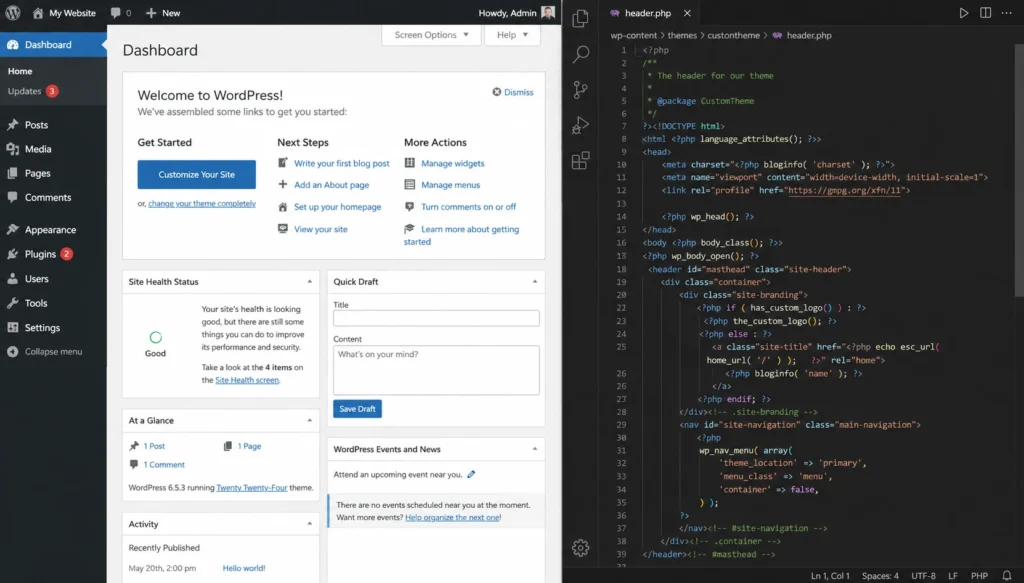Click the 1 Comment link
Viewport: 1024px width, 583px height.
164,465
